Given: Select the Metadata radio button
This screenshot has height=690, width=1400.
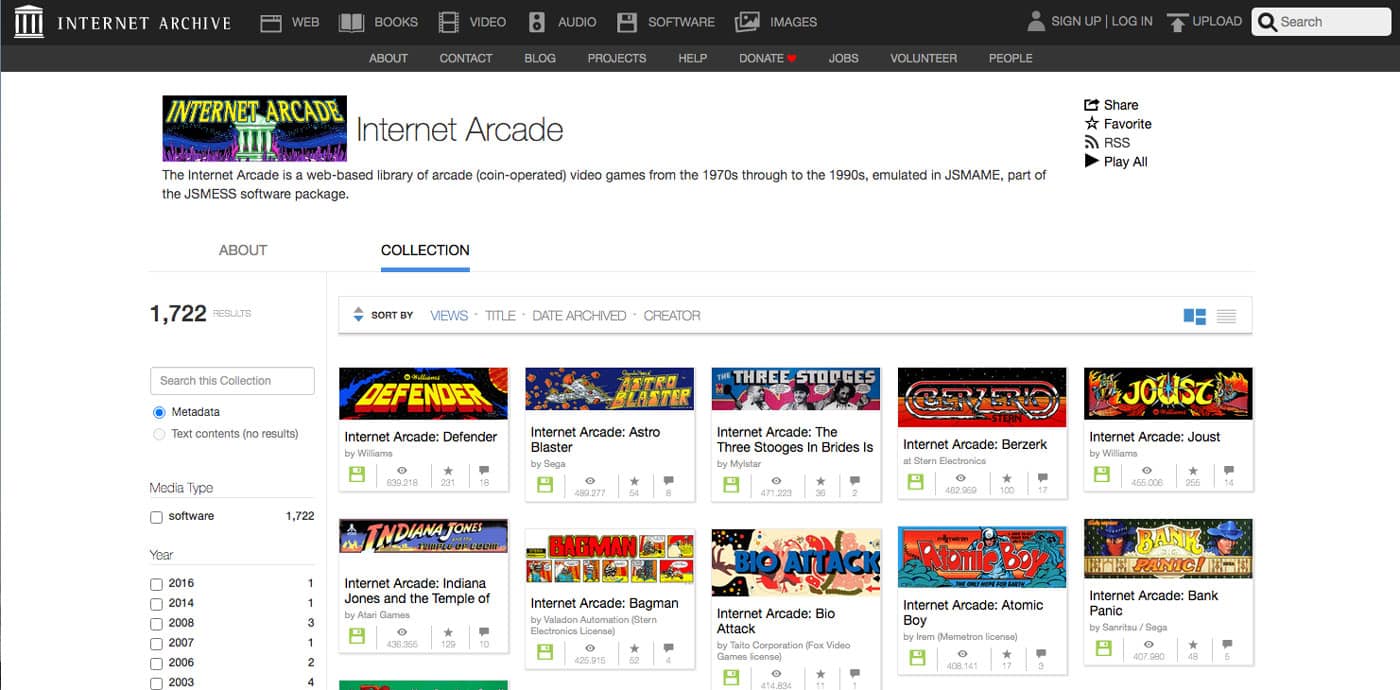Looking at the screenshot, I should (x=159, y=412).
